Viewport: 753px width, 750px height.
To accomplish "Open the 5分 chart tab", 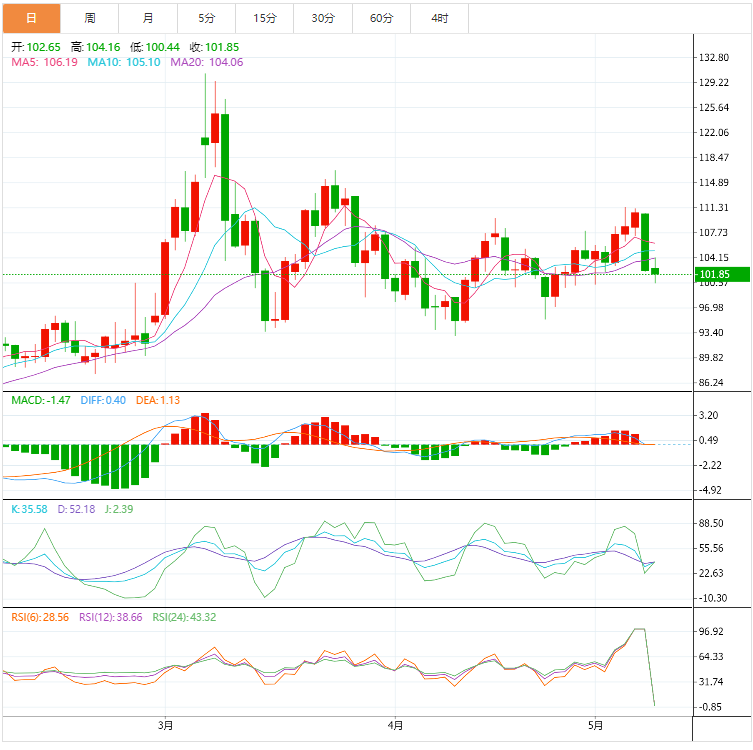I will (x=206, y=18).
